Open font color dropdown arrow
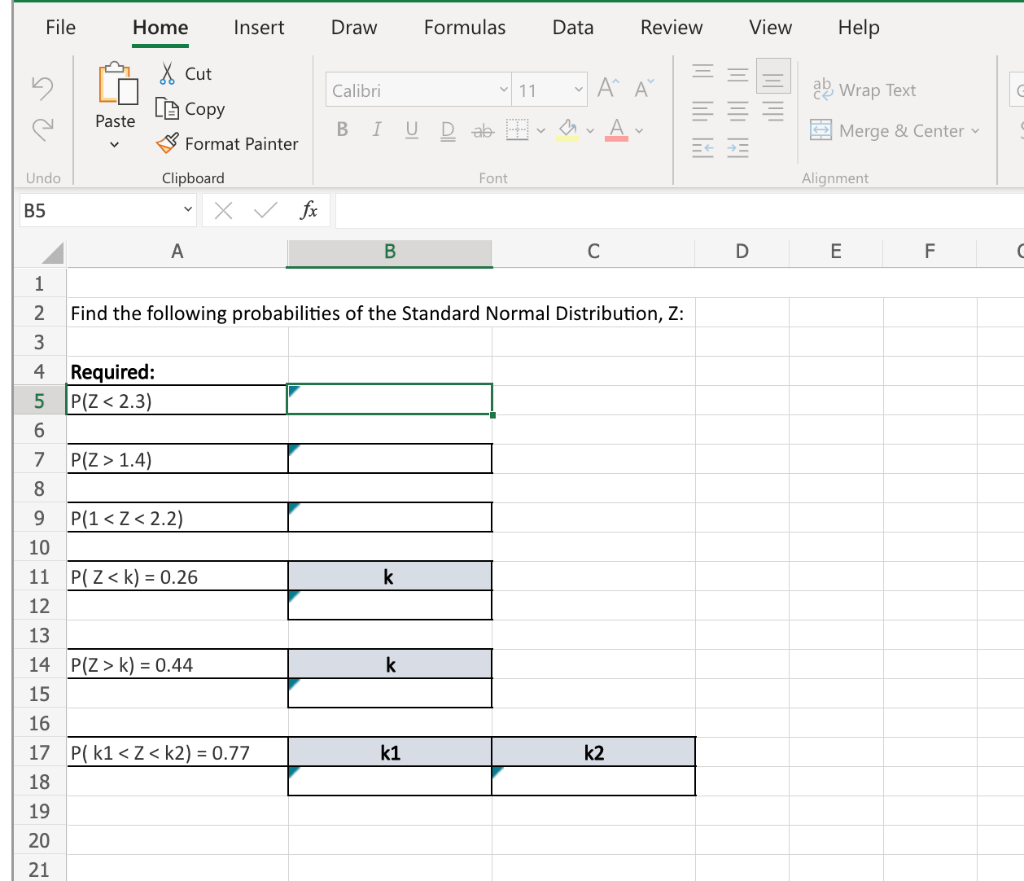1024x881 pixels. pyautogui.click(x=639, y=131)
